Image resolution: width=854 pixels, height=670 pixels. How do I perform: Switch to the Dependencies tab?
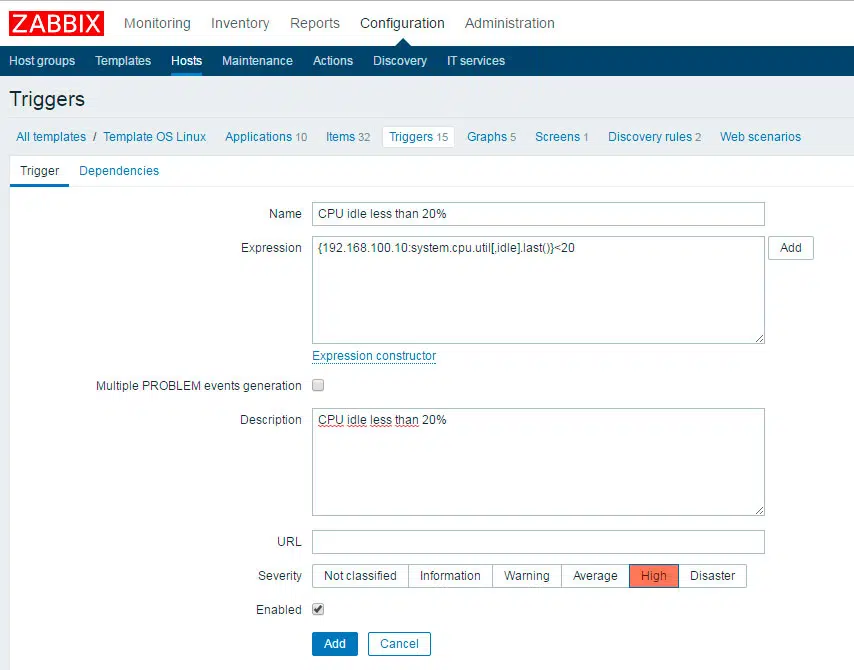click(119, 171)
